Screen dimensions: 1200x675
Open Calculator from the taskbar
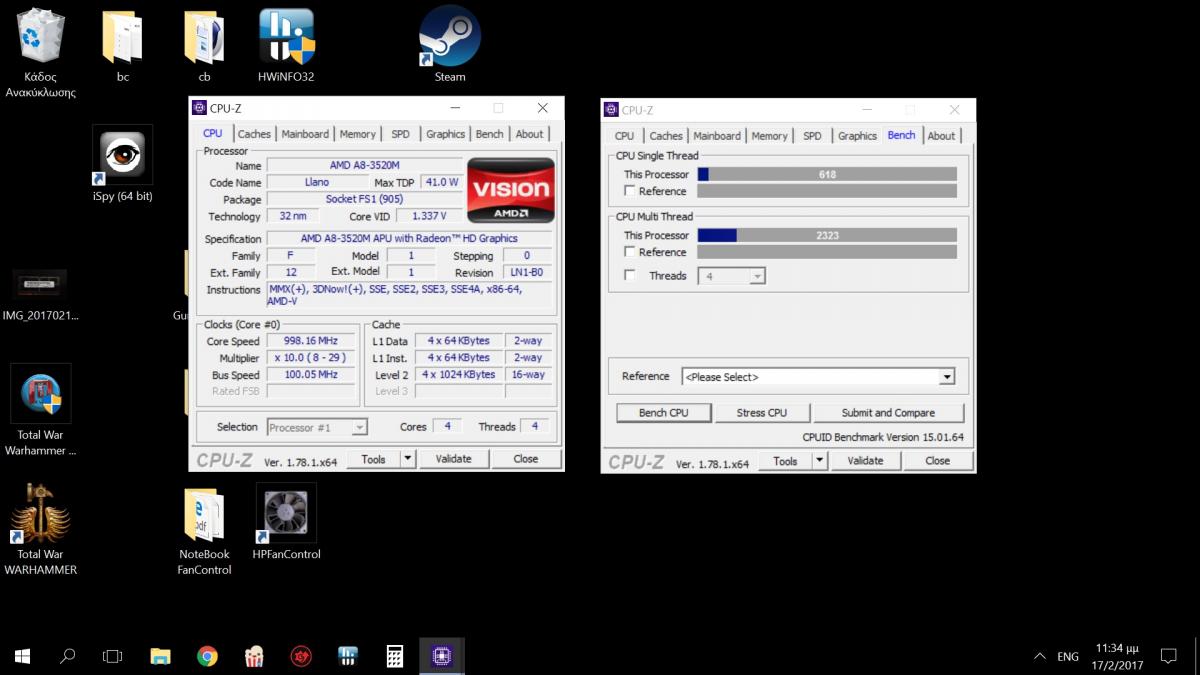click(x=395, y=656)
